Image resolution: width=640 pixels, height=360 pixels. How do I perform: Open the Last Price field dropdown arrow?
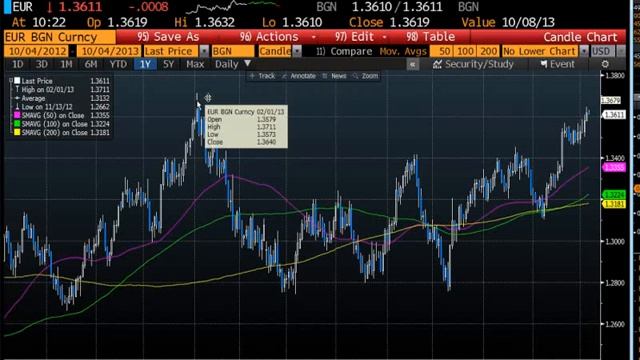click(x=204, y=51)
